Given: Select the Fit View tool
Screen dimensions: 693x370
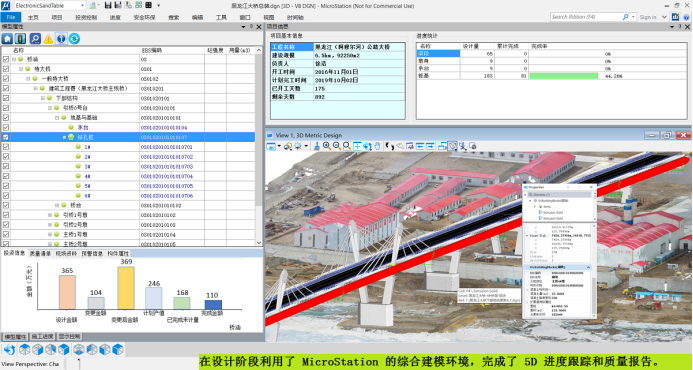Looking at the screenshot, I should [x=357, y=146].
